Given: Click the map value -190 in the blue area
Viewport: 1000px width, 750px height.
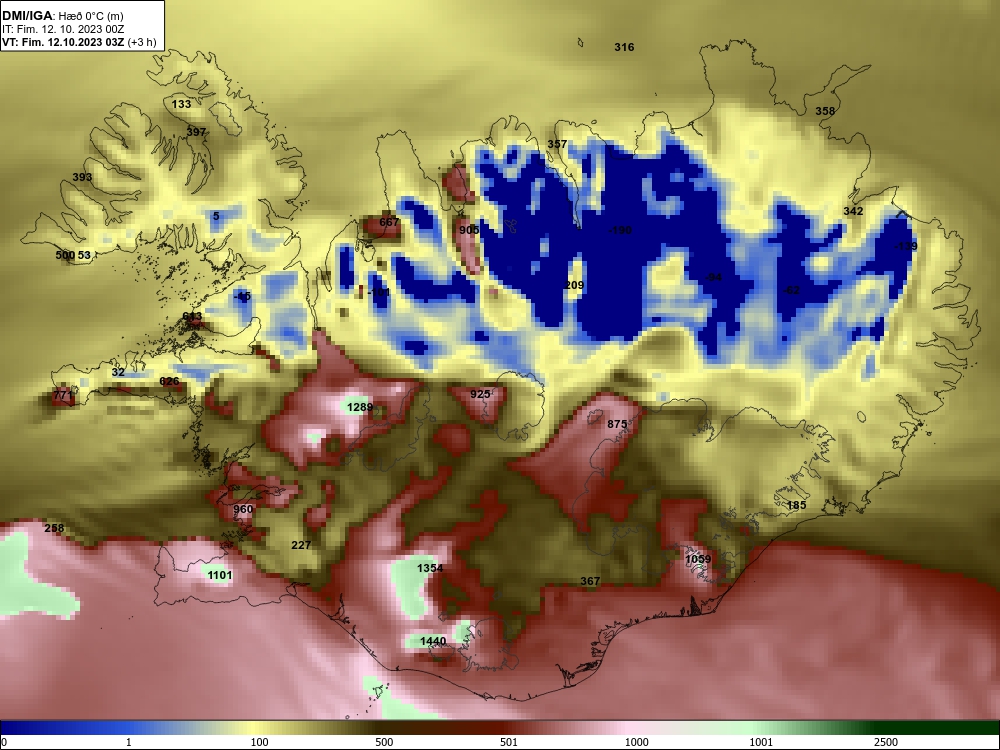Looking at the screenshot, I should click(620, 230).
